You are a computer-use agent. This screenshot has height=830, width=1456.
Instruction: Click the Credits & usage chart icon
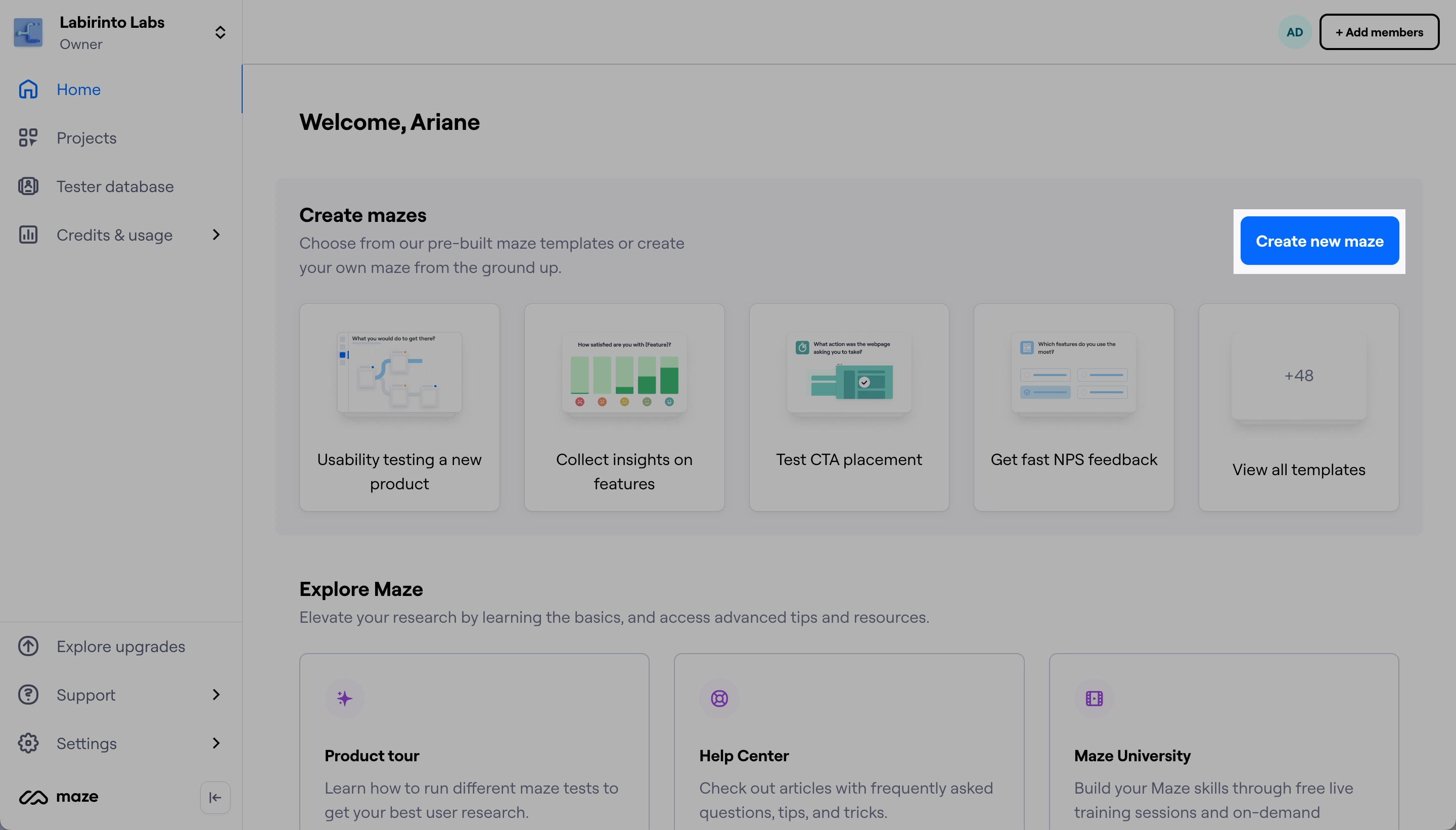tap(28, 235)
